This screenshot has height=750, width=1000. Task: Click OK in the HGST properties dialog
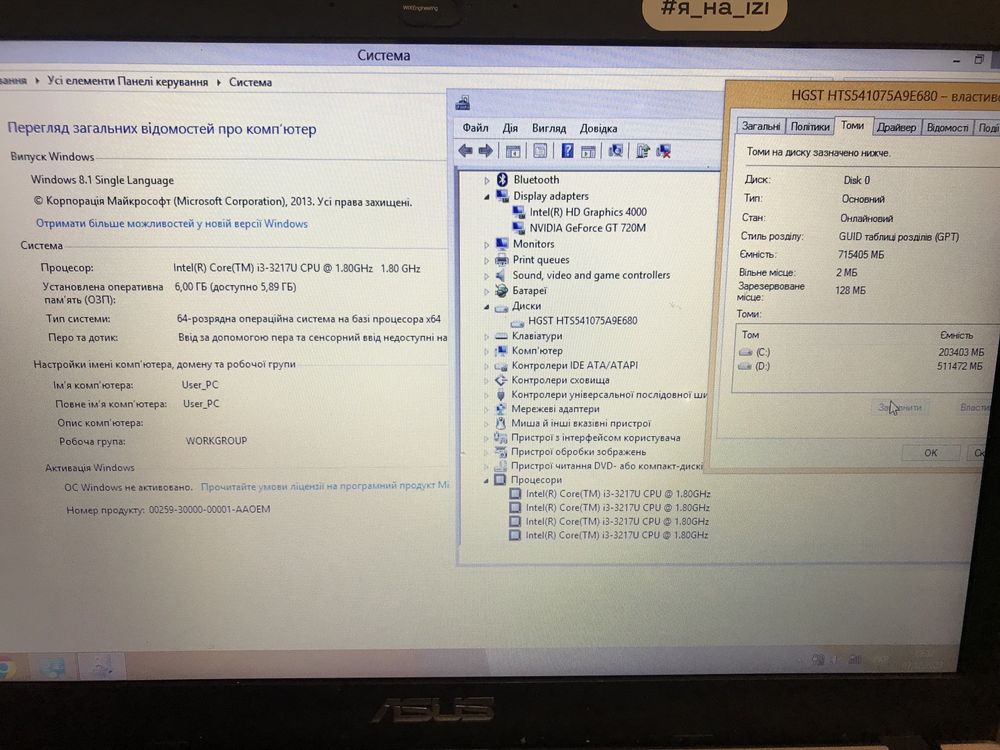point(931,452)
